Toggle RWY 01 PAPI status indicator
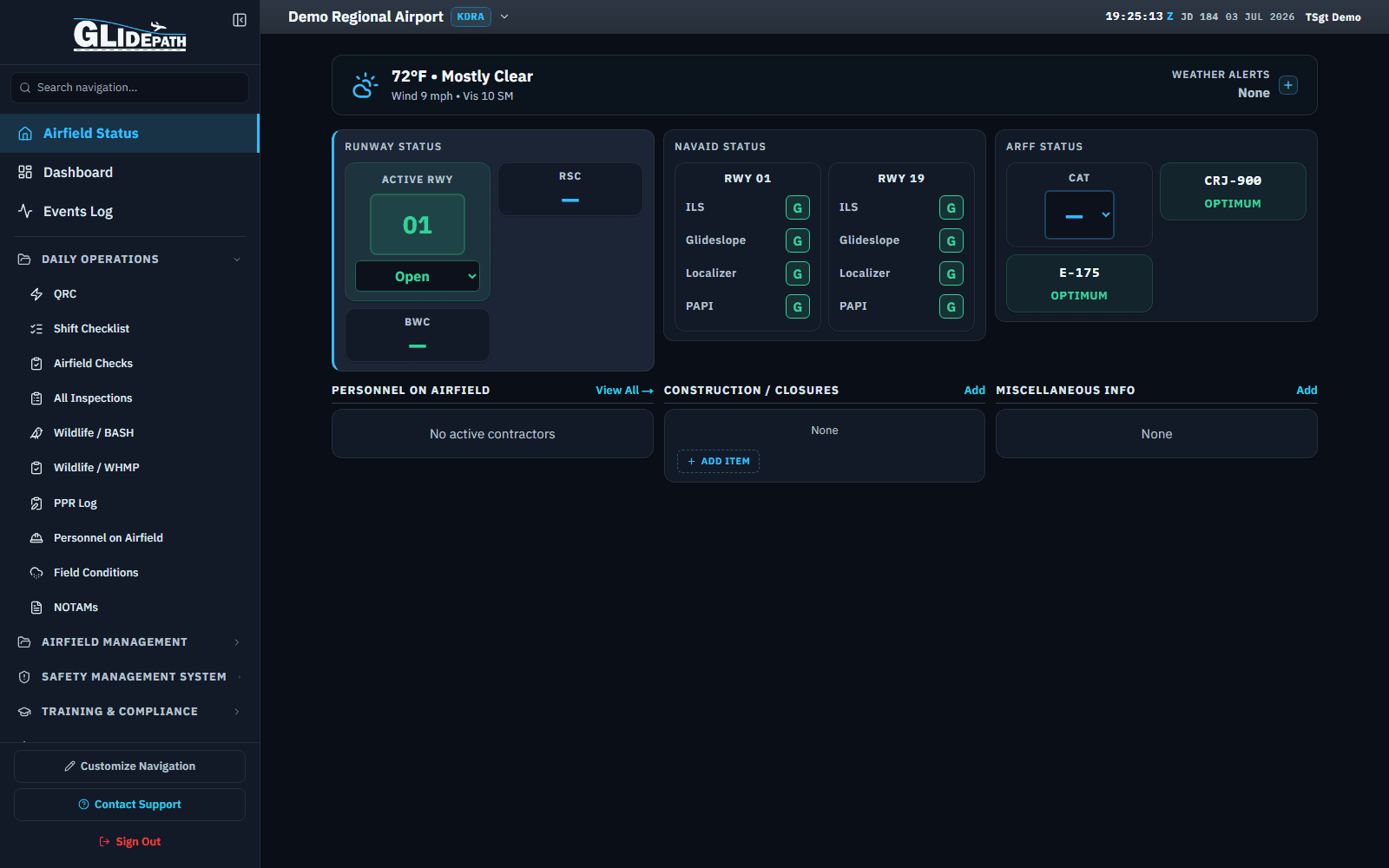1389x868 pixels. pyautogui.click(x=798, y=306)
